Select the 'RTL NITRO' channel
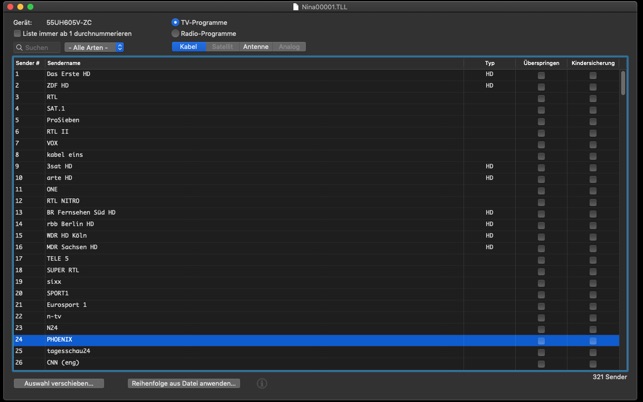643x402 pixels. point(316,201)
